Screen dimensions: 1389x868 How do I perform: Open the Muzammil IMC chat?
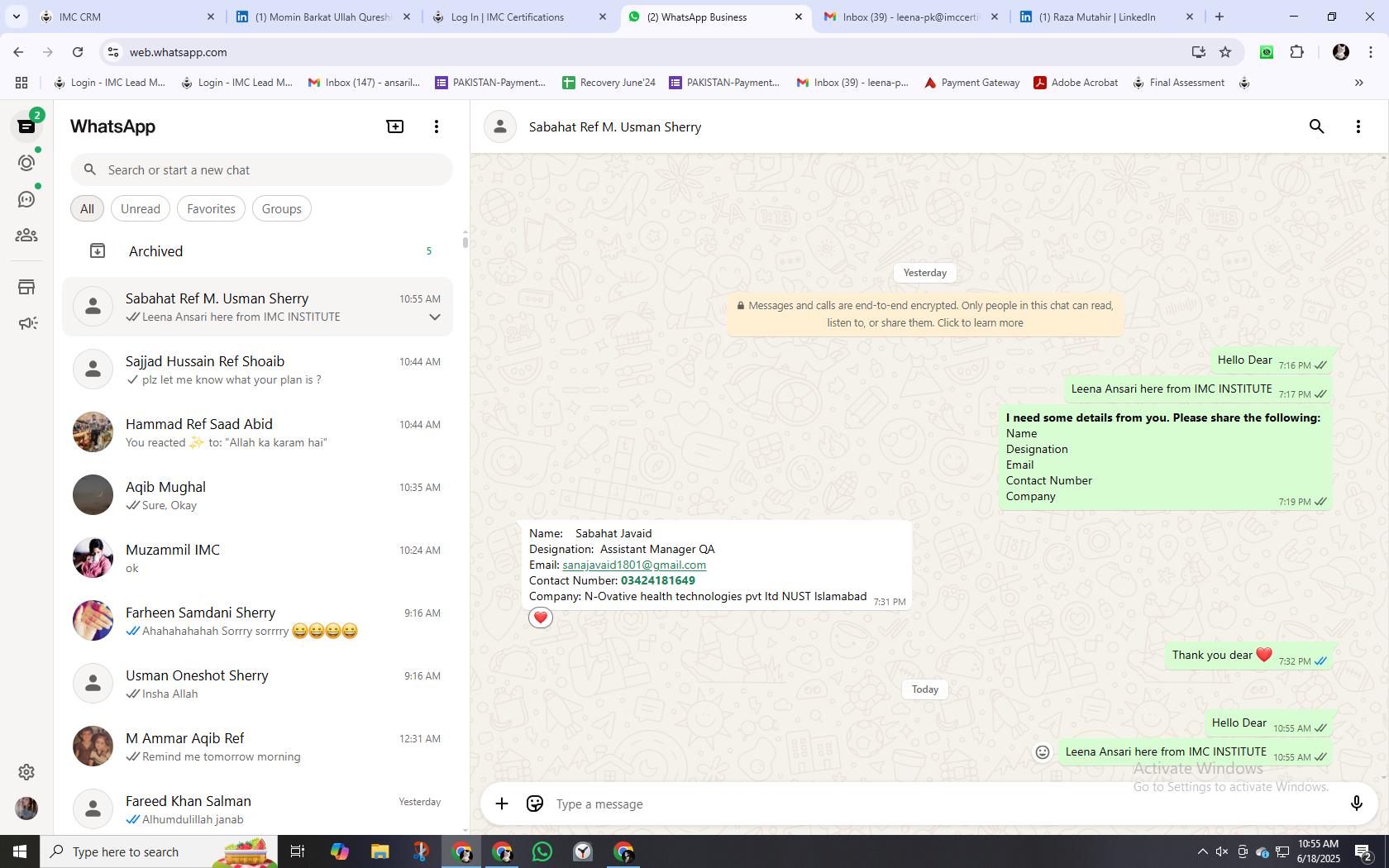pyautogui.click(x=257, y=558)
